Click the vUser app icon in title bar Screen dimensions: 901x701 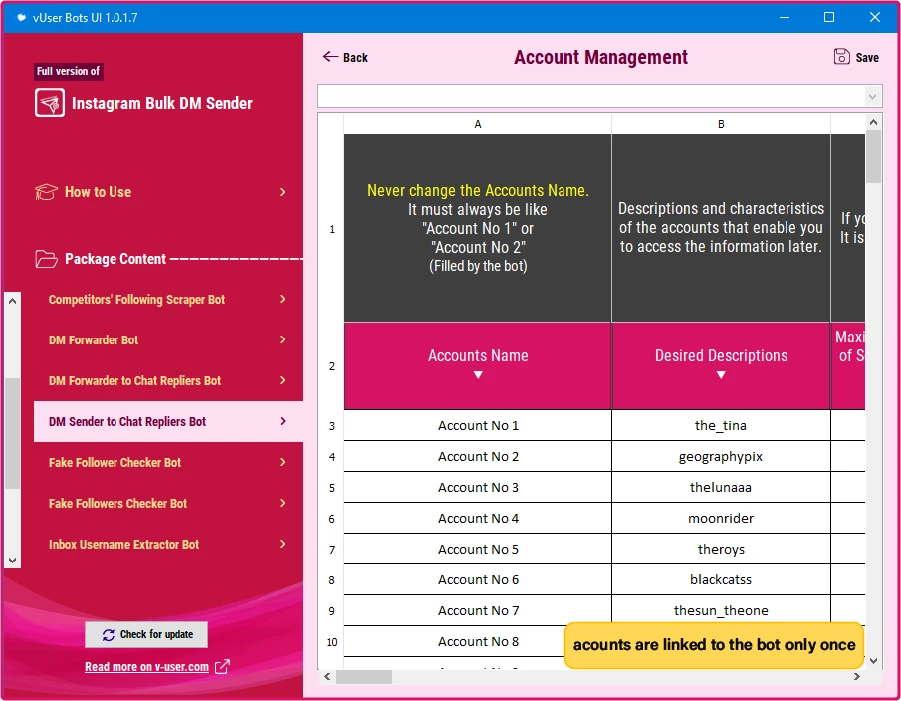click(22, 17)
